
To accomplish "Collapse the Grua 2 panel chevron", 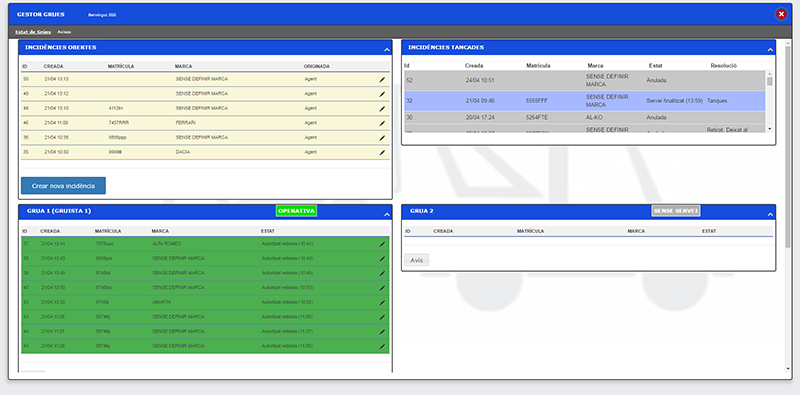I will [x=770, y=214].
